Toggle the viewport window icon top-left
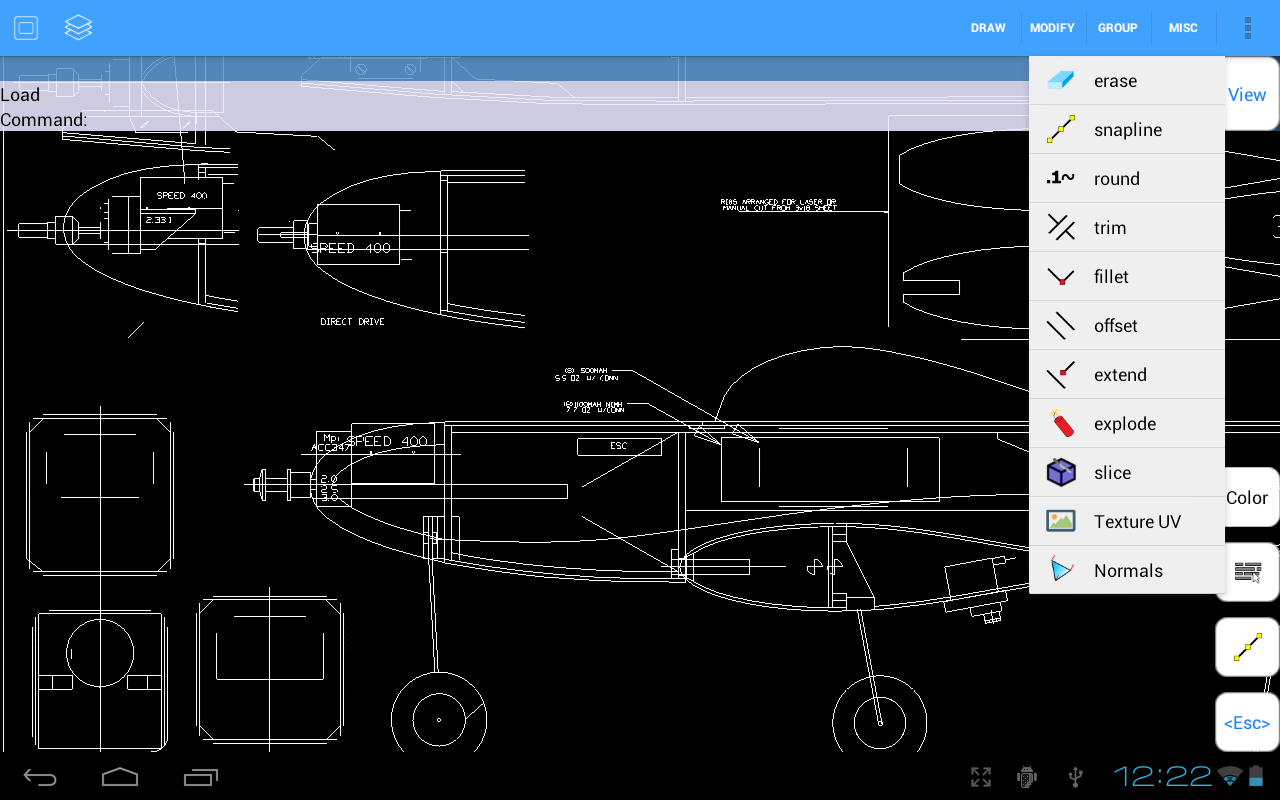This screenshot has height=800, width=1280. 26,28
